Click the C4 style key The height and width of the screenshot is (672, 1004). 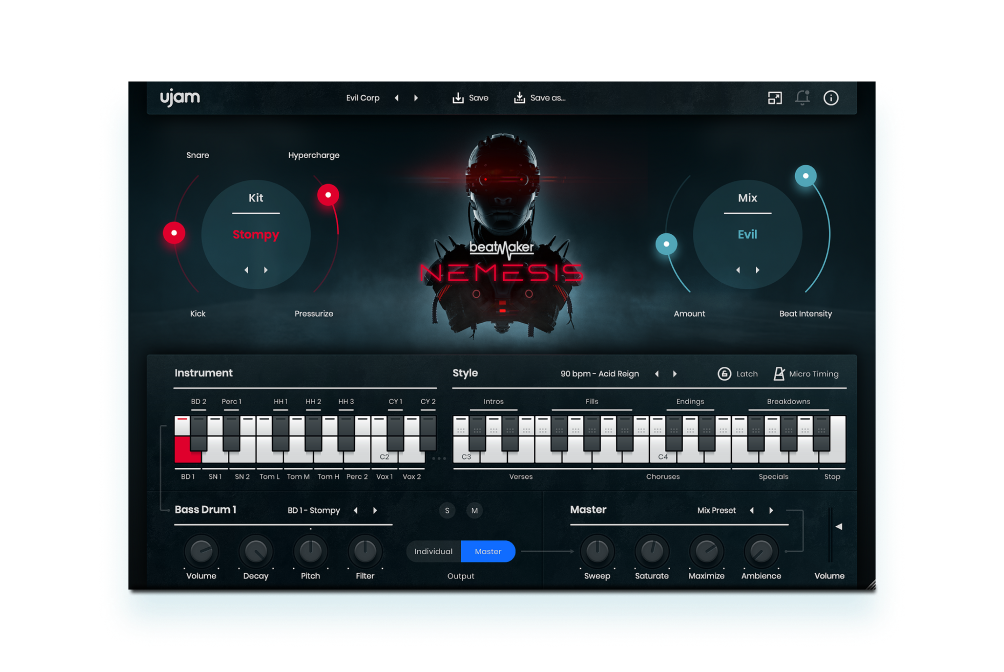pyautogui.click(x=663, y=456)
